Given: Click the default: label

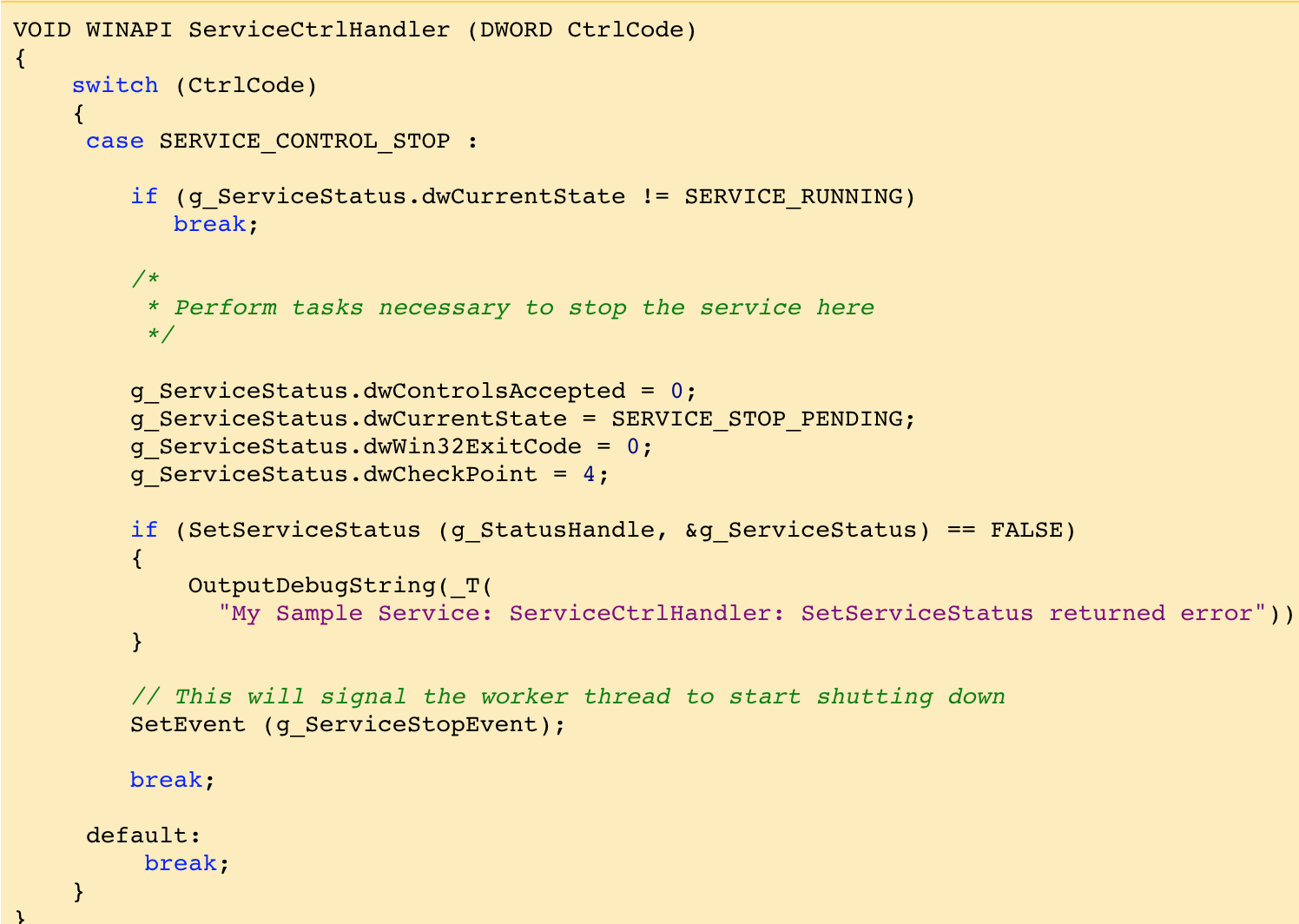Looking at the screenshot, I should [143, 835].
